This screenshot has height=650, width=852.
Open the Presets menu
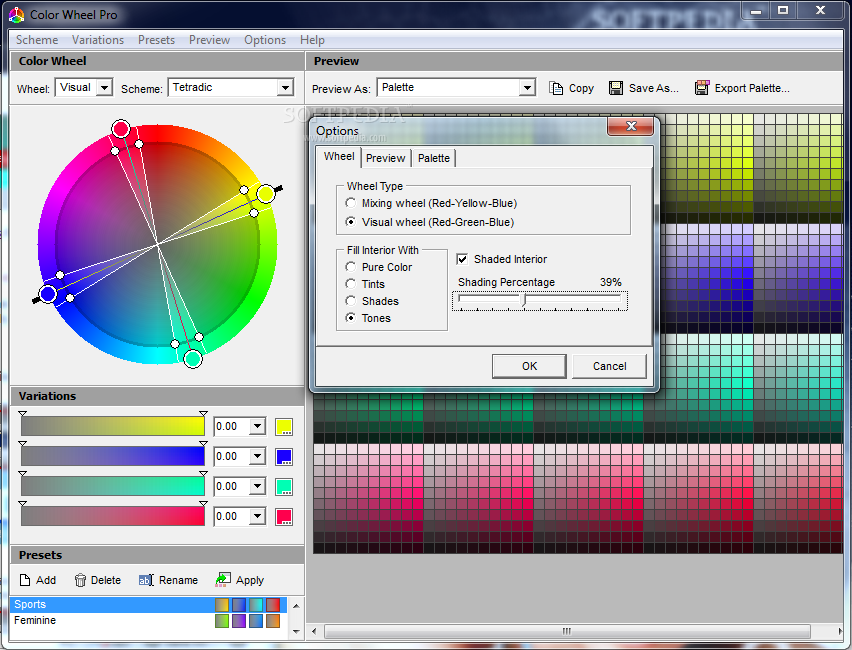pos(156,40)
